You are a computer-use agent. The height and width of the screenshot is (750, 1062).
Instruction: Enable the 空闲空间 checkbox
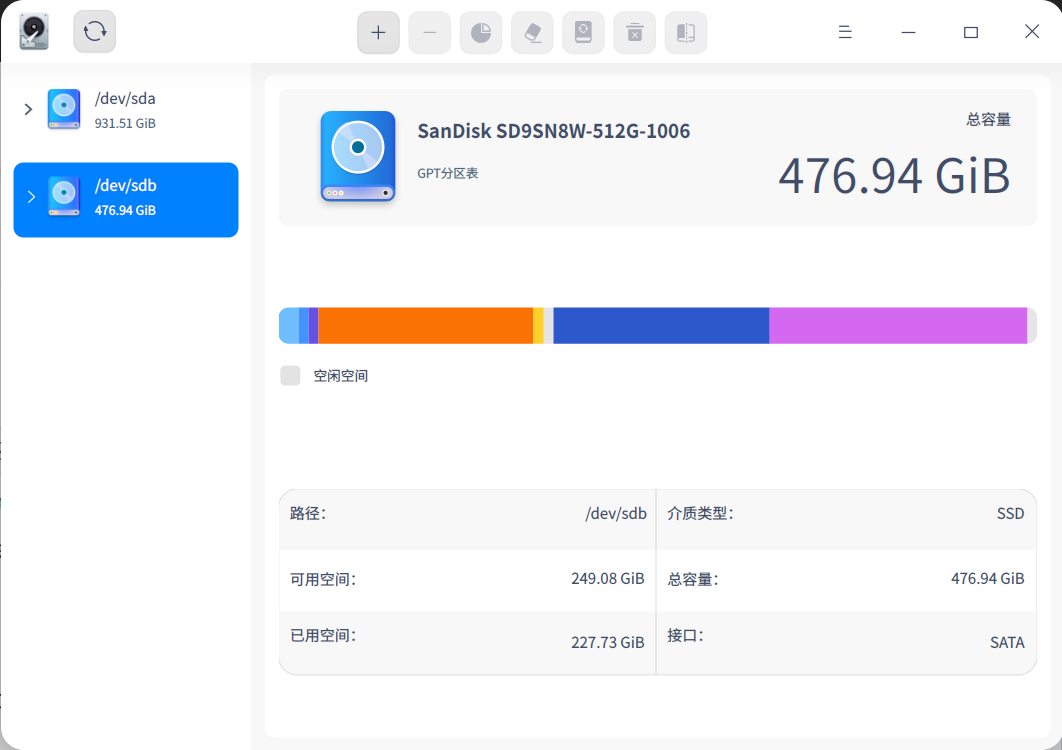[290, 375]
